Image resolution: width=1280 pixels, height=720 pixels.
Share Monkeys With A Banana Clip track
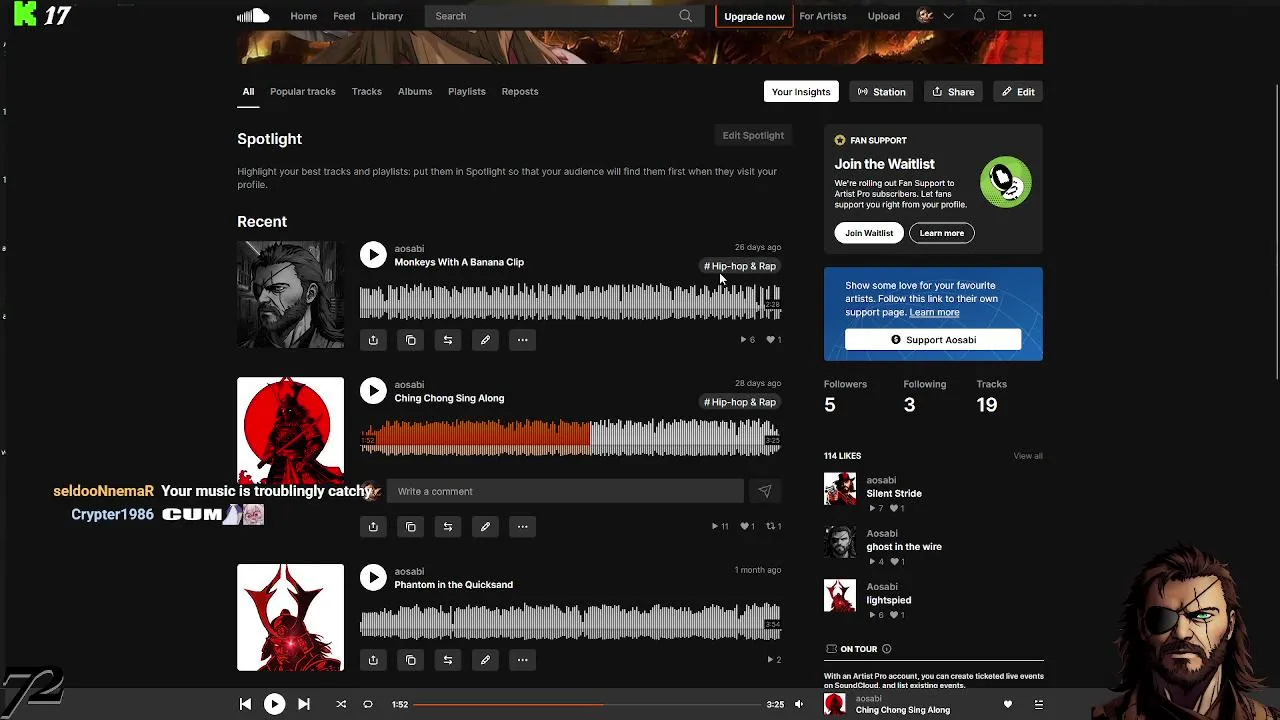coord(373,340)
